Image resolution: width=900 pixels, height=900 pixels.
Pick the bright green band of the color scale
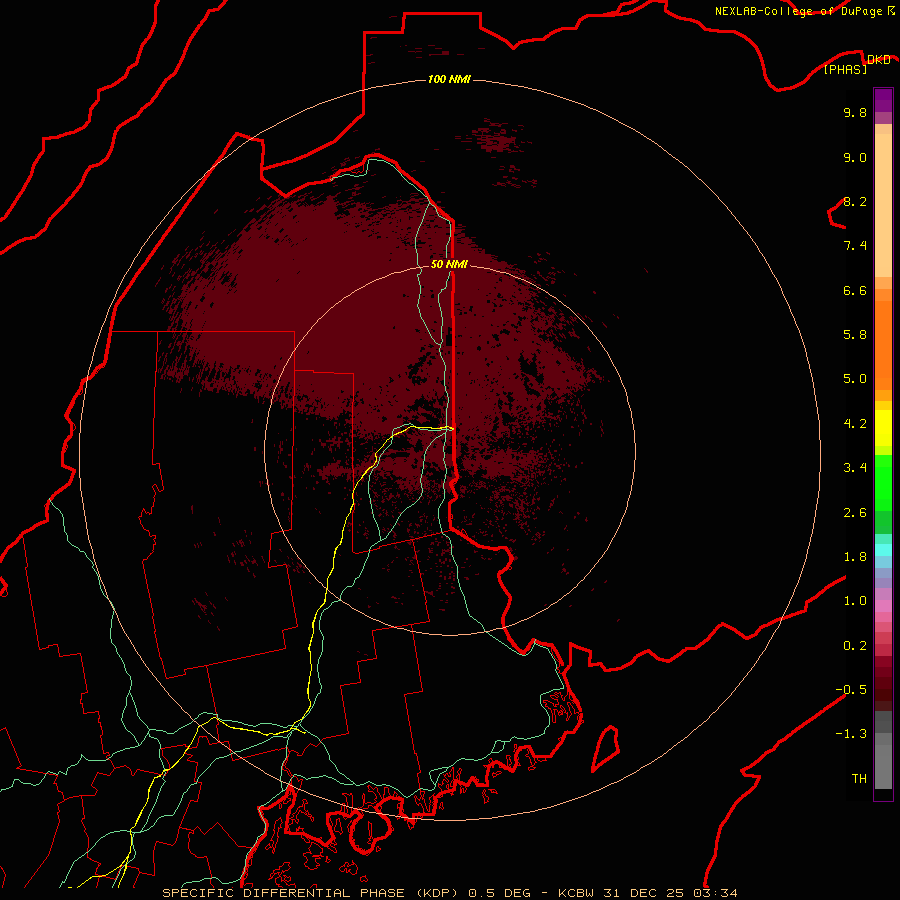tap(883, 483)
